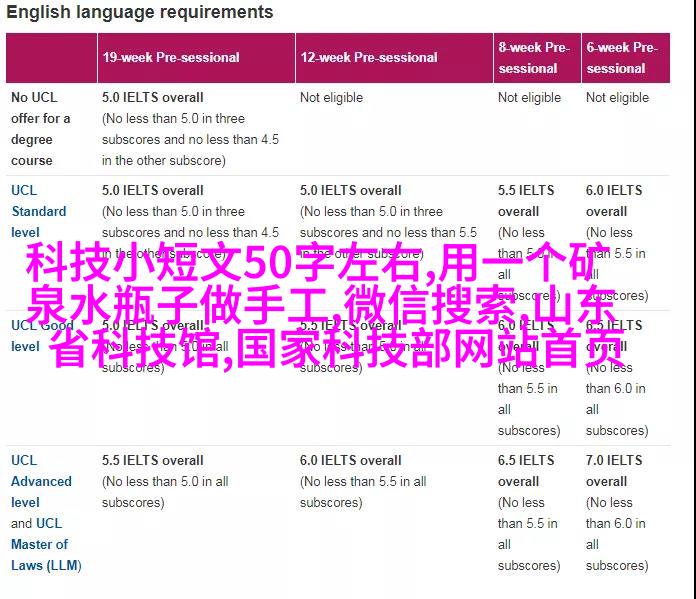Select the '12-week Pre-sessional' column header
The width and height of the screenshot is (696, 599).
pyautogui.click(x=394, y=58)
